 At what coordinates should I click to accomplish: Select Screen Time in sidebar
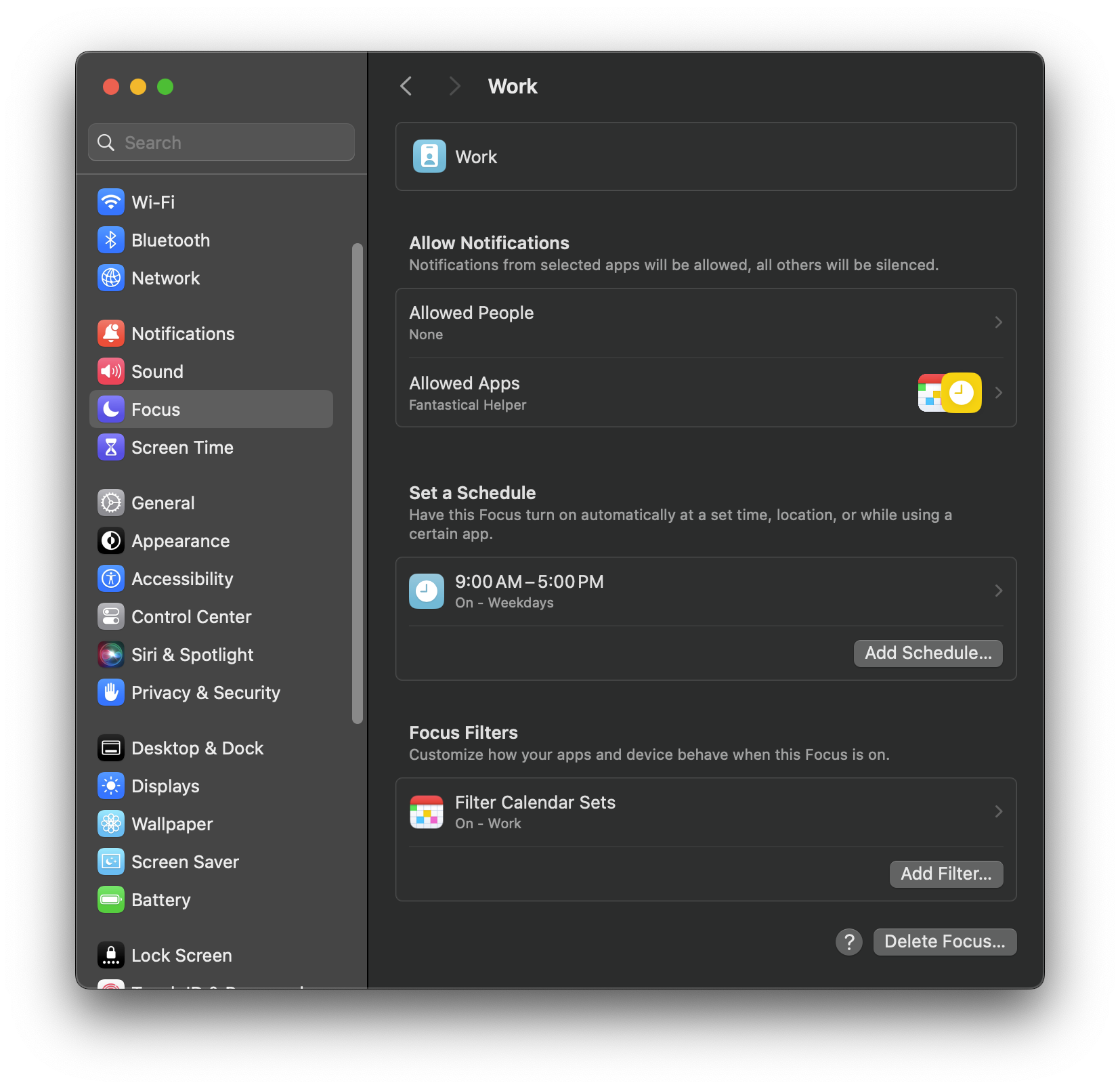click(211, 447)
